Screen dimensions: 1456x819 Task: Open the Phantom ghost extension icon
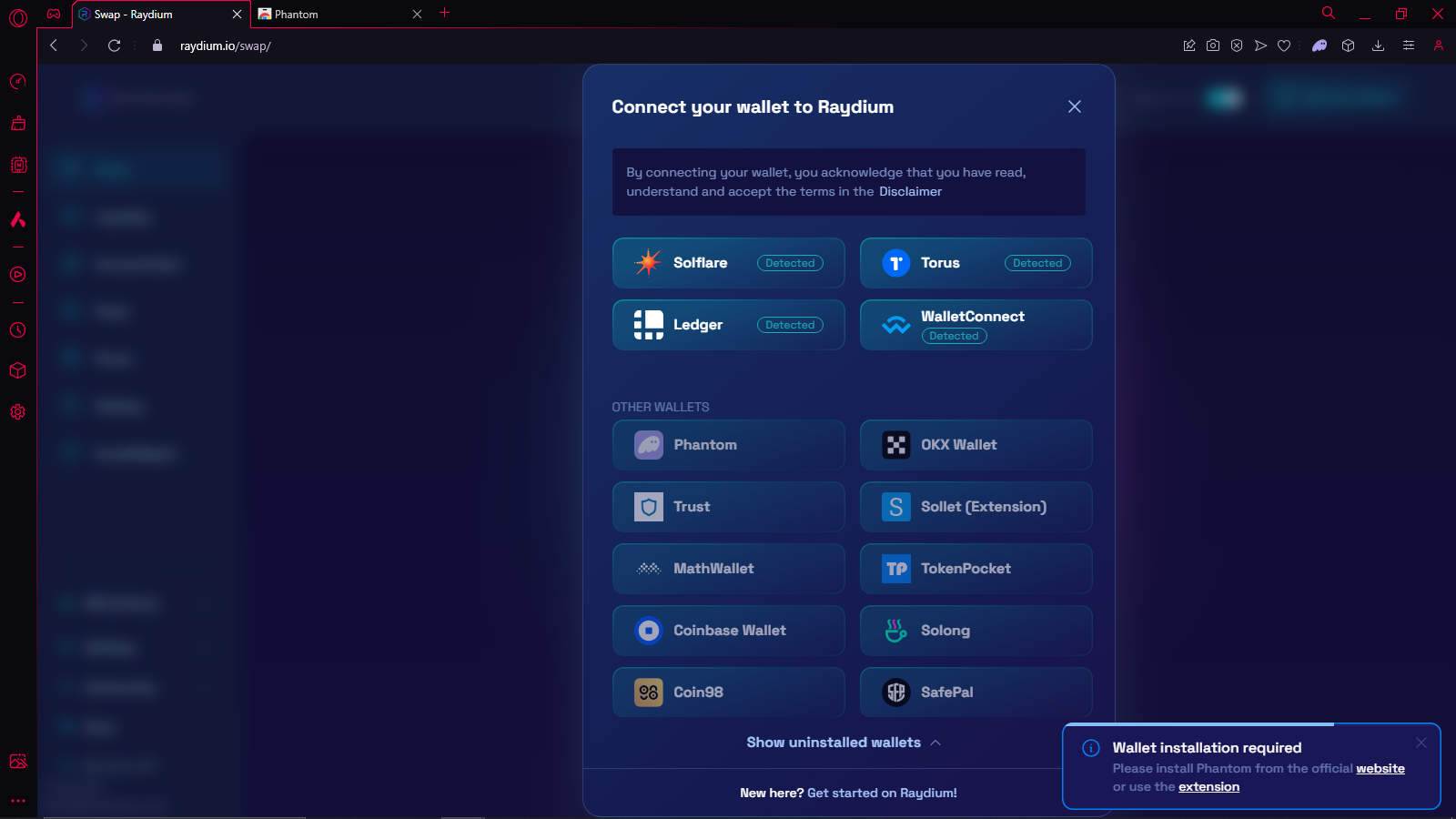tap(1319, 45)
